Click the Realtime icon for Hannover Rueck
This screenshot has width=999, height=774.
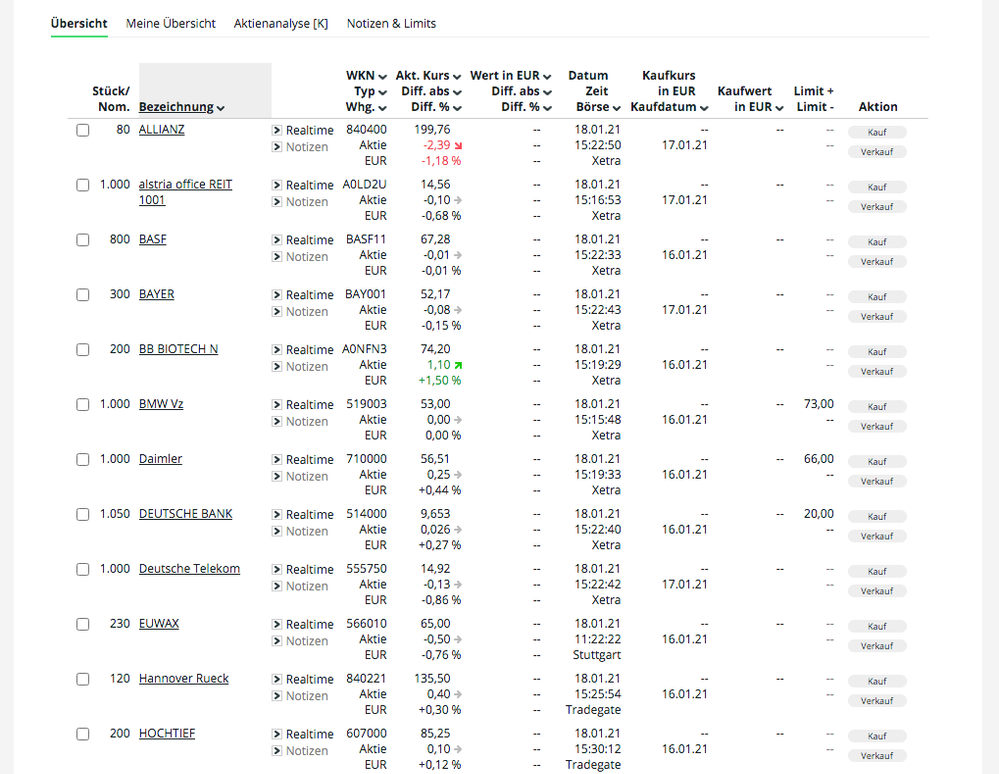point(277,680)
